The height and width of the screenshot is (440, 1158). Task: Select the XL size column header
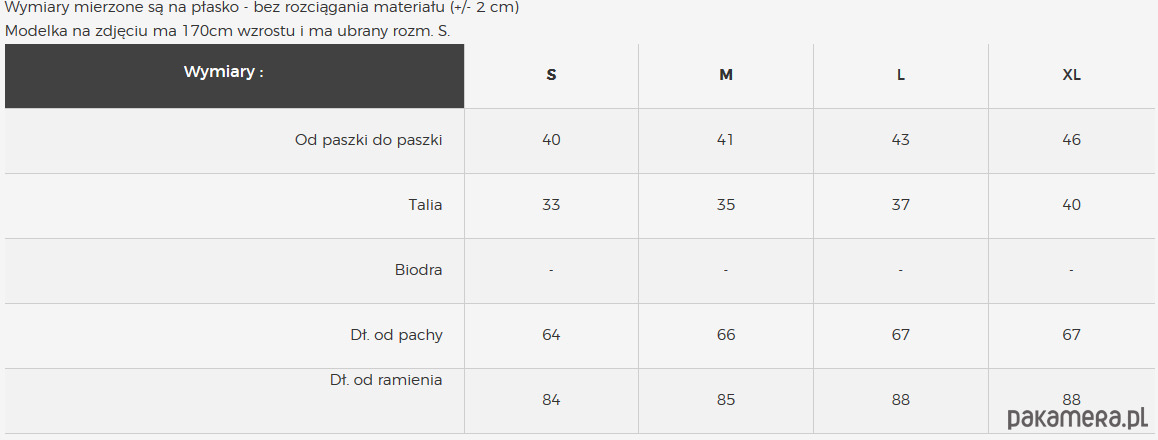(x=1072, y=75)
